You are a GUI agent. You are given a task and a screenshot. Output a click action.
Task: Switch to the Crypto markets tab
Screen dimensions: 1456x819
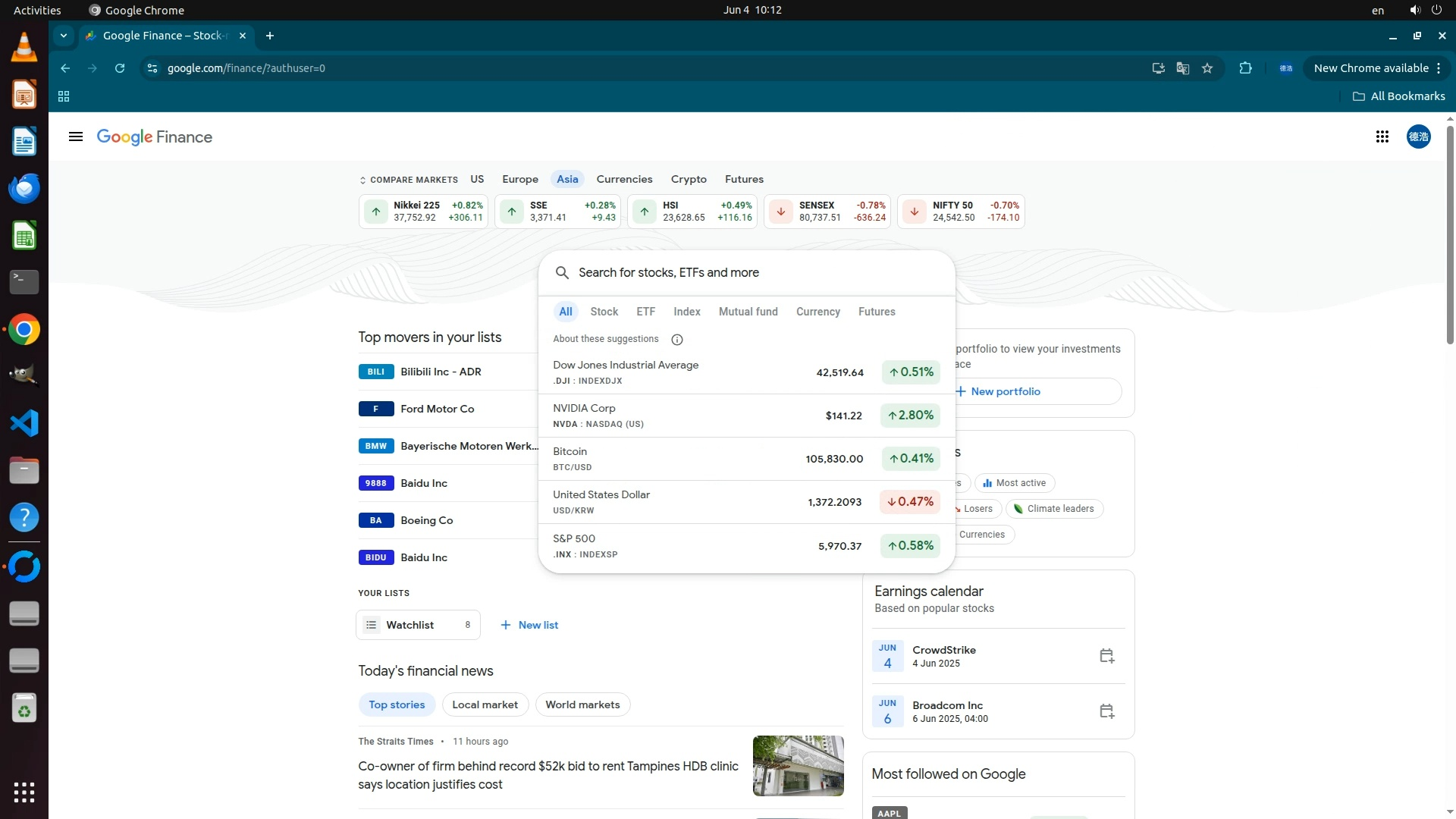pos(688,179)
